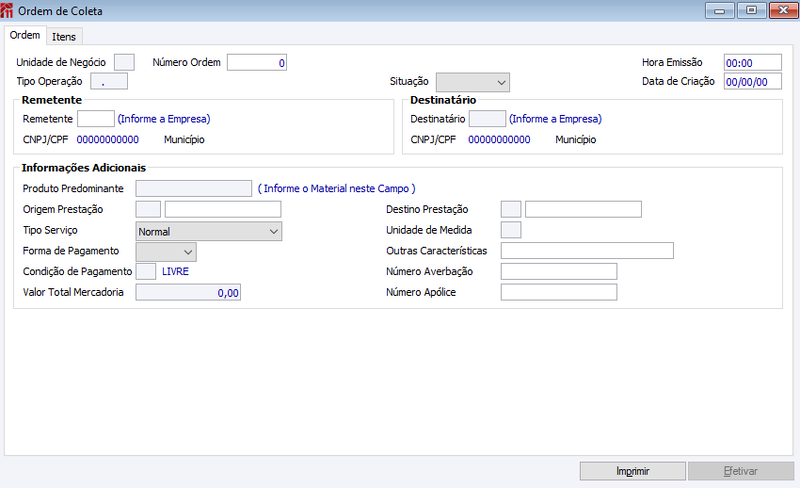800x488 pixels.
Task: Click the Origem Prestação description field
Action: [x=223, y=209]
